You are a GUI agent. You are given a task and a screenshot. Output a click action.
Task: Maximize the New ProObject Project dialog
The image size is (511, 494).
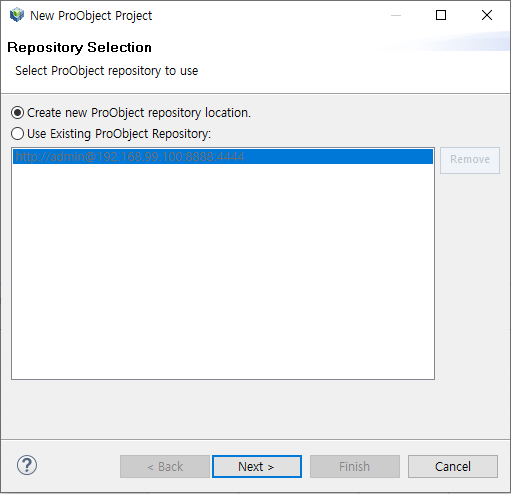[x=441, y=15]
